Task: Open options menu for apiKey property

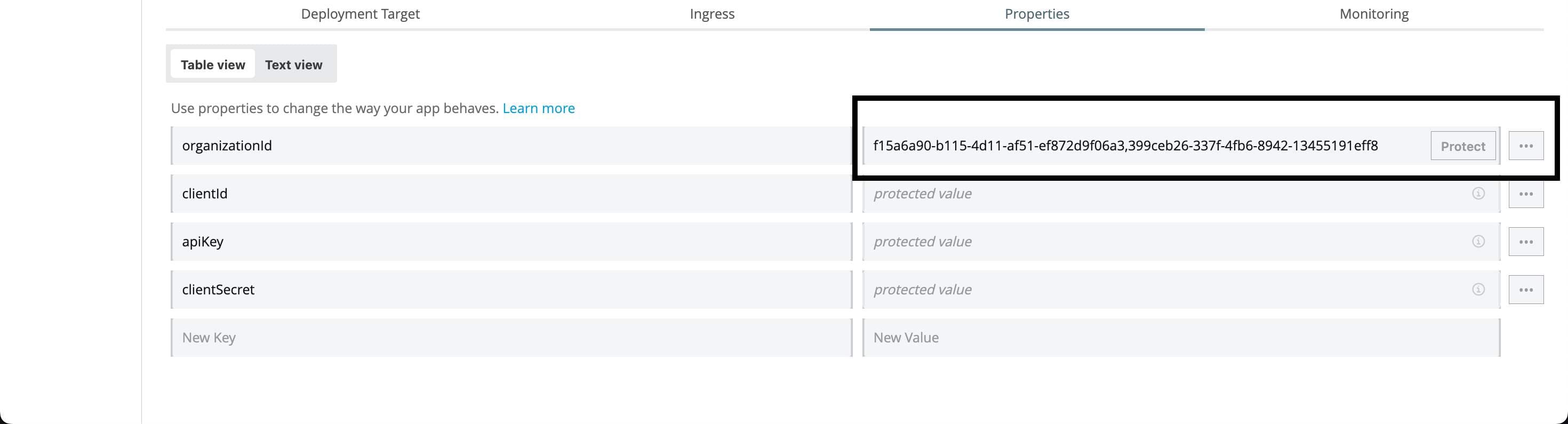Action: 1526,241
